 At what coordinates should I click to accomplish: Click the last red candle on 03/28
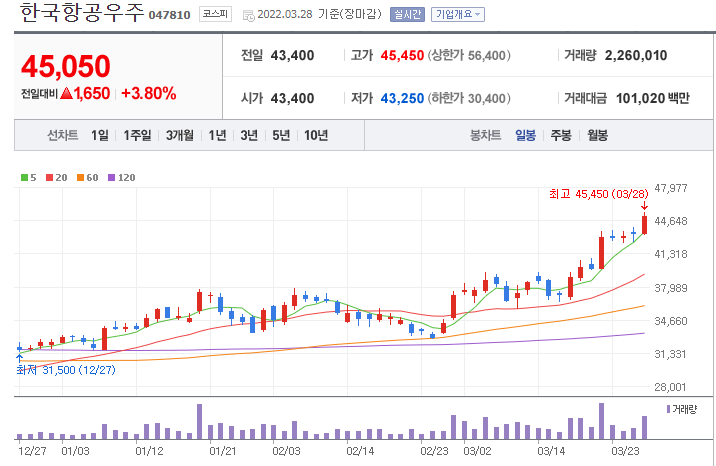644,225
